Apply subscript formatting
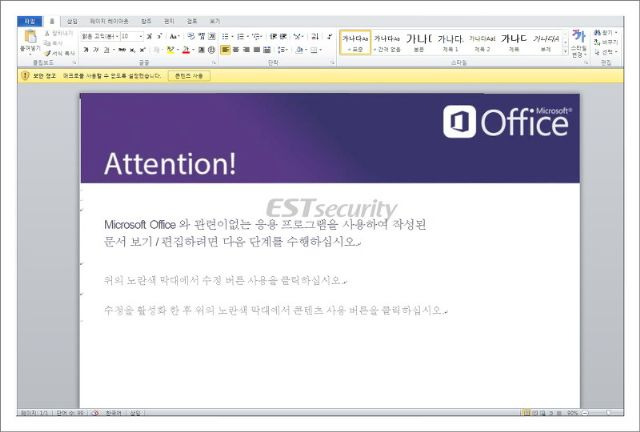 point(132,50)
